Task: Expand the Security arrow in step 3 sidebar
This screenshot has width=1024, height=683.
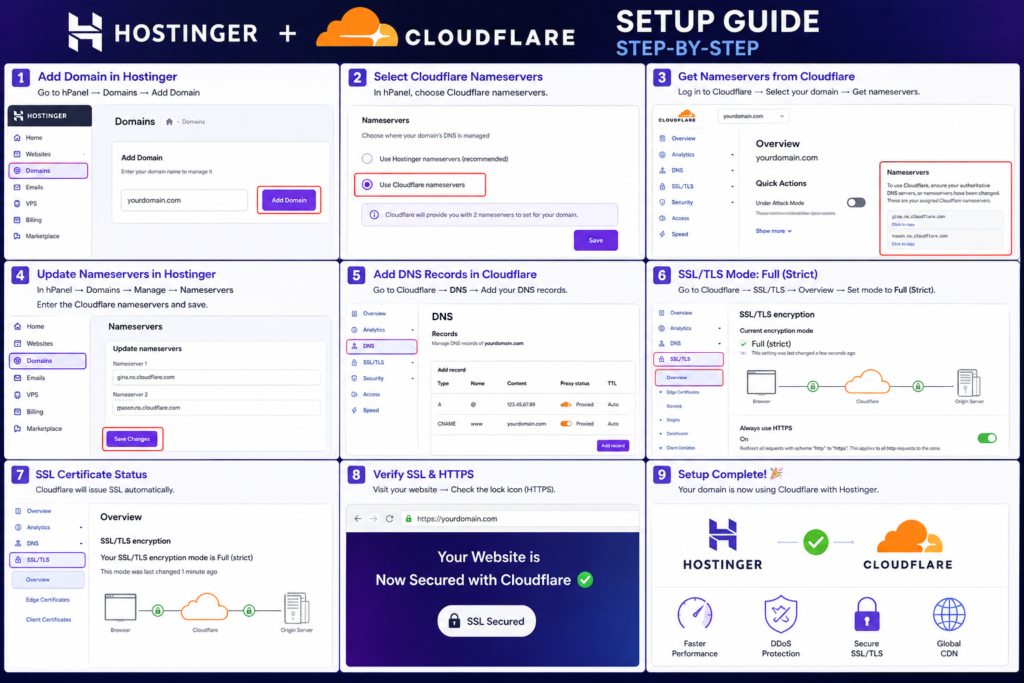Action: tap(732, 202)
